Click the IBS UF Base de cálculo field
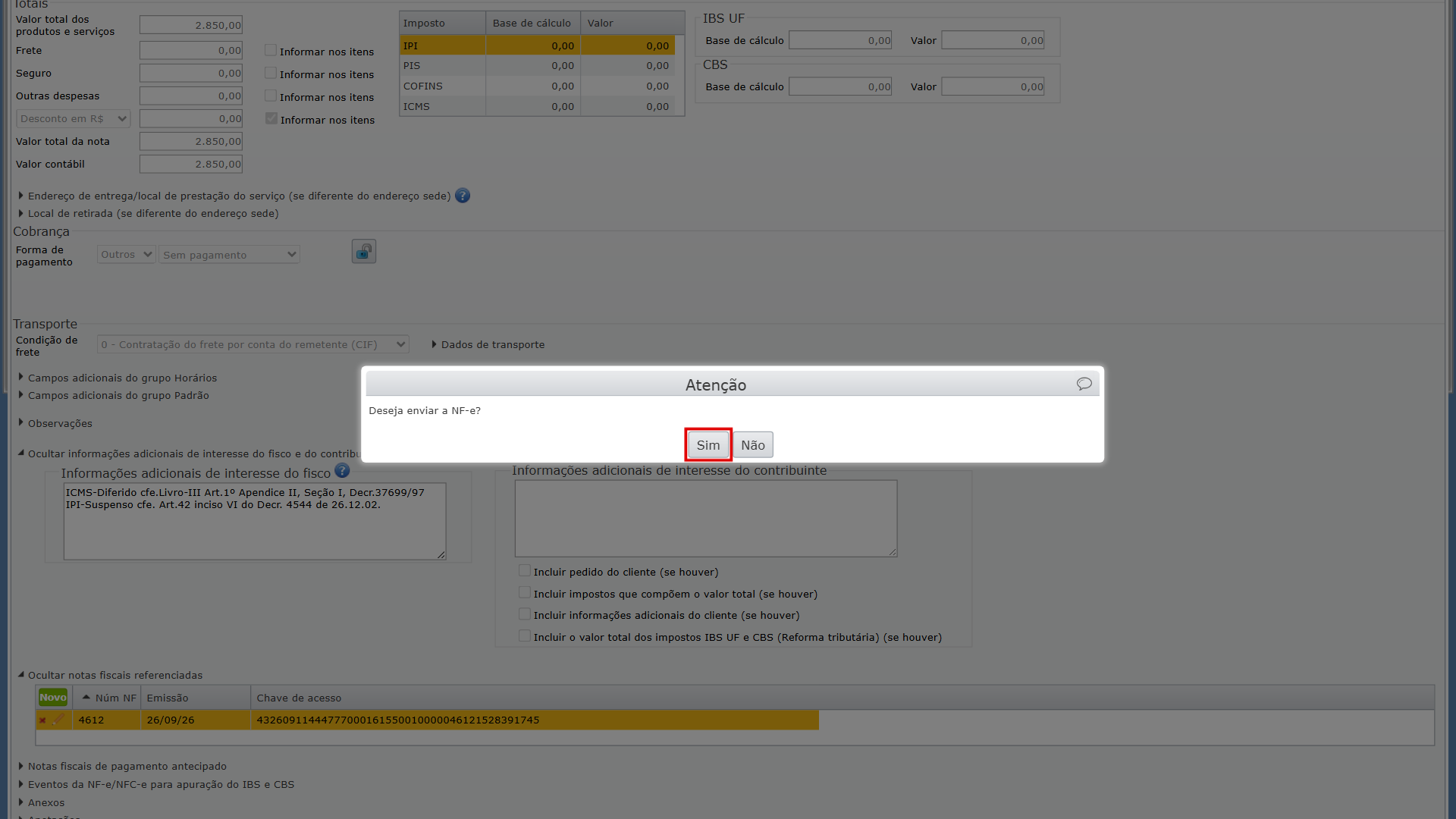The image size is (1456, 819). [840, 40]
